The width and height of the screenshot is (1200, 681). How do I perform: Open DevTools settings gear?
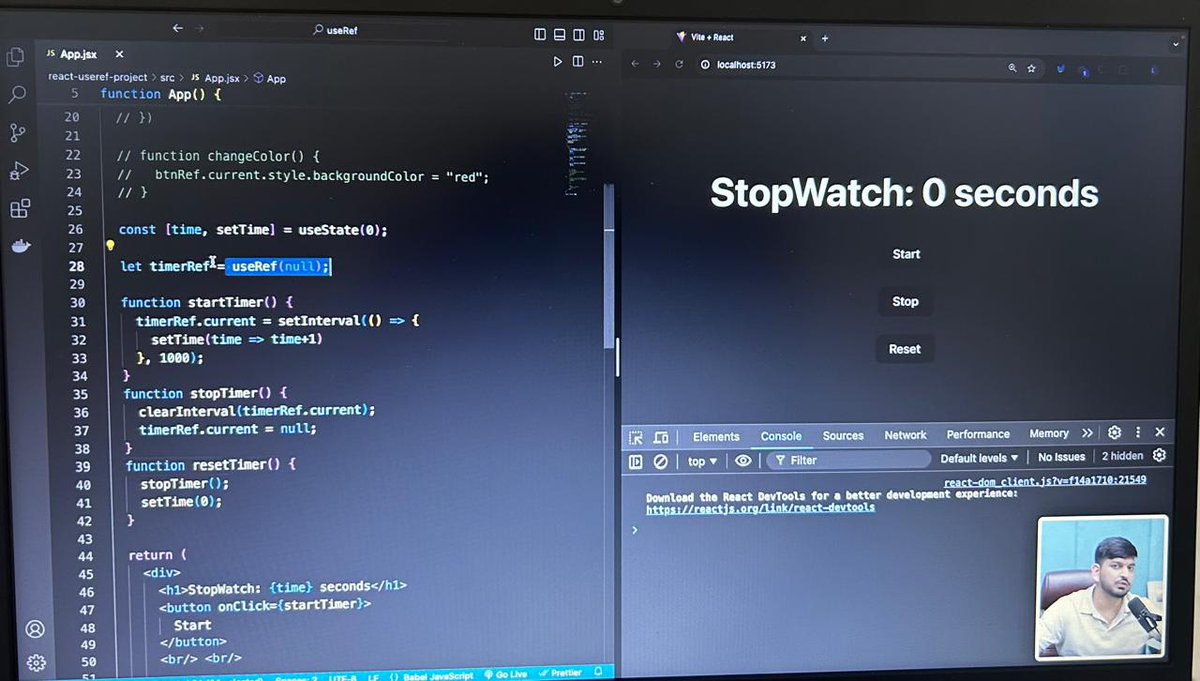point(1114,432)
